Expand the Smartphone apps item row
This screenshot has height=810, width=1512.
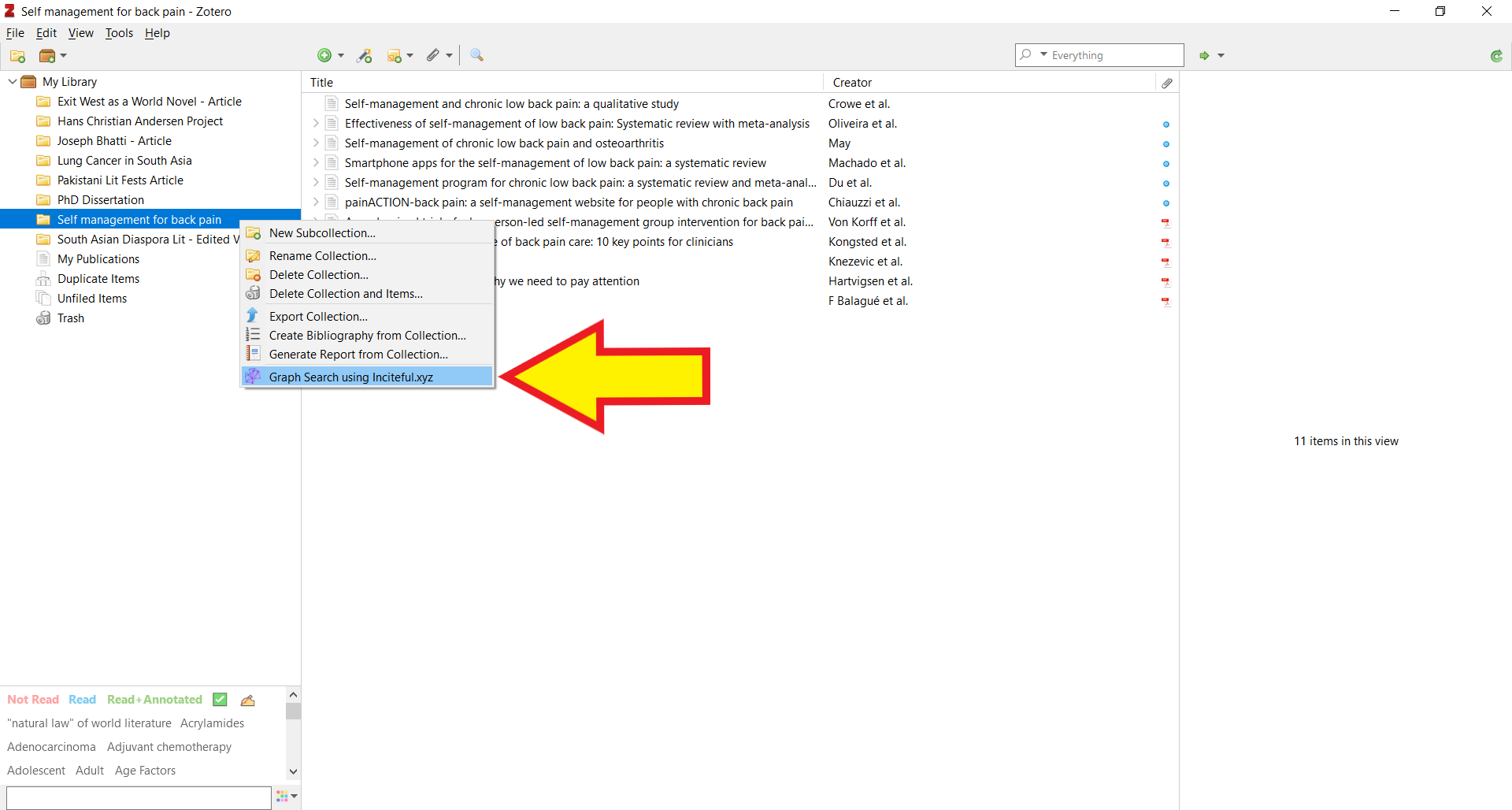316,163
